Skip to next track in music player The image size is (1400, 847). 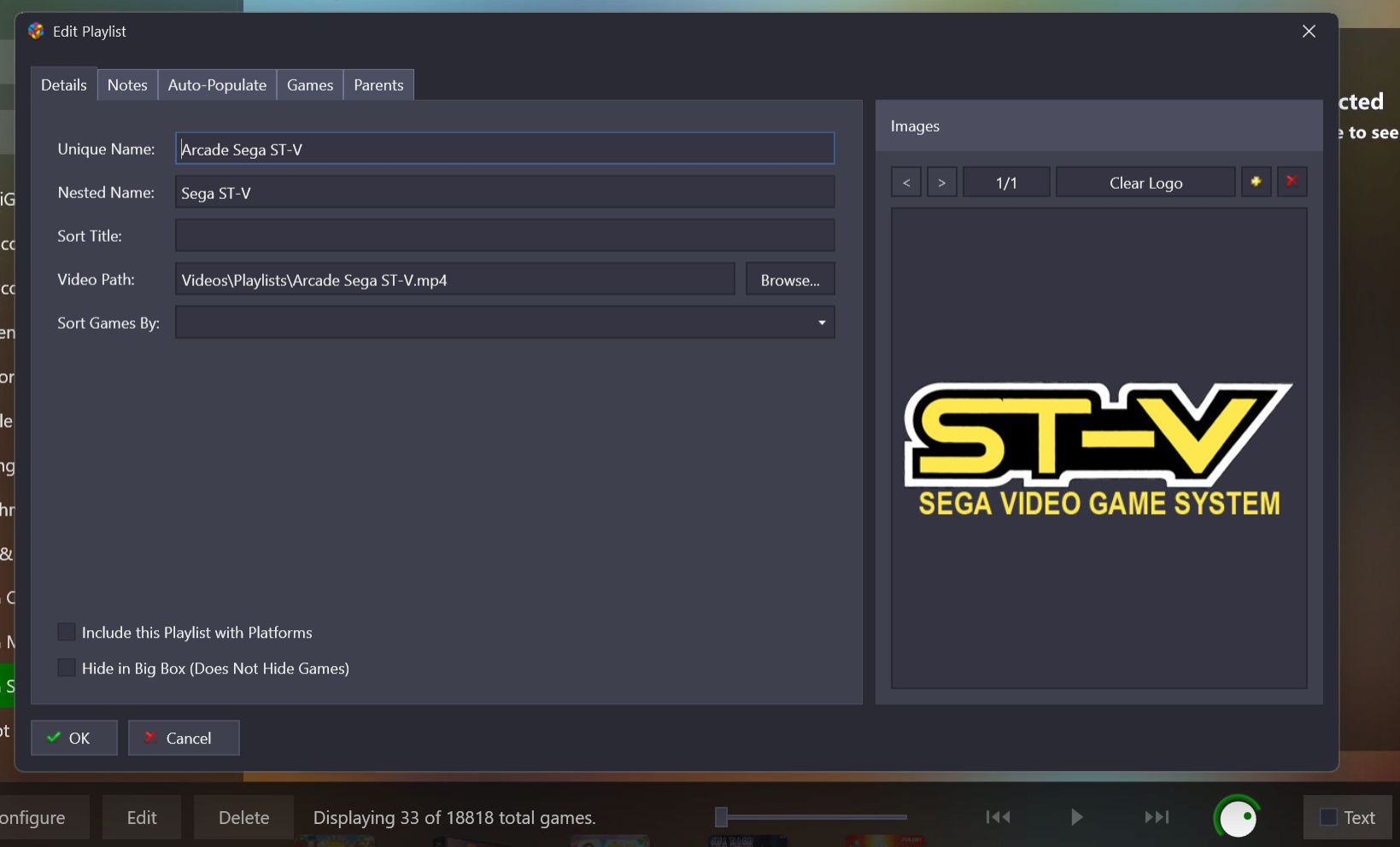(x=1157, y=817)
